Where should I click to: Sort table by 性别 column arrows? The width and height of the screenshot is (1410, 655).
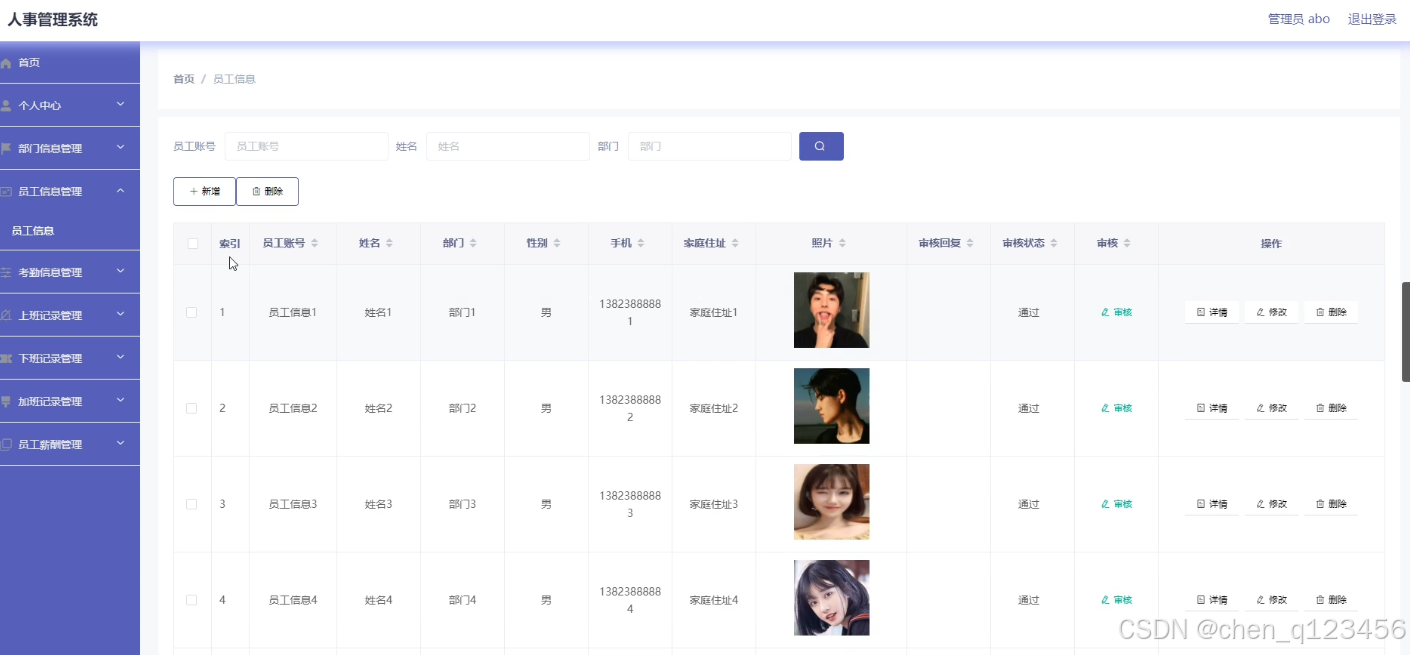pyautogui.click(x=557, y=243)
